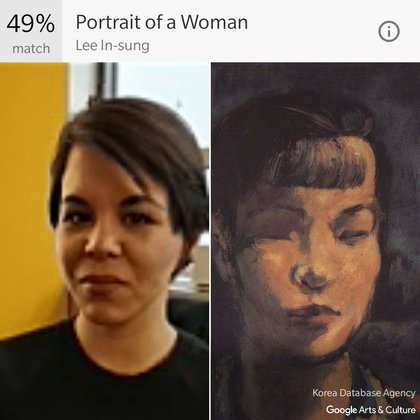420x420 pixels.
Task: Click the Google Arts & Culture logo
Action: point(371,409)
